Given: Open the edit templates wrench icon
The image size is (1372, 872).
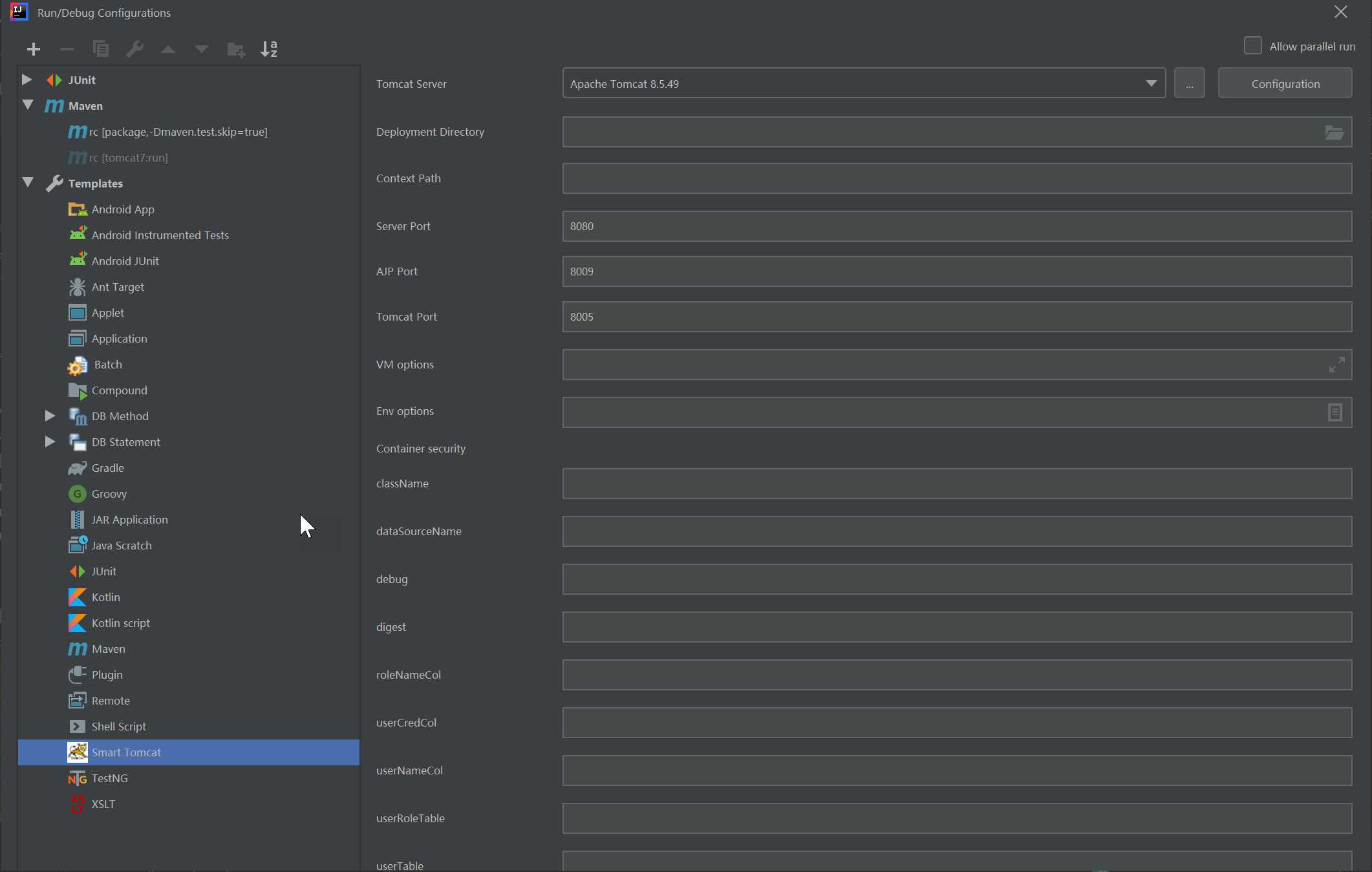Looking at the screenshot, I should [x=134, y=49].
